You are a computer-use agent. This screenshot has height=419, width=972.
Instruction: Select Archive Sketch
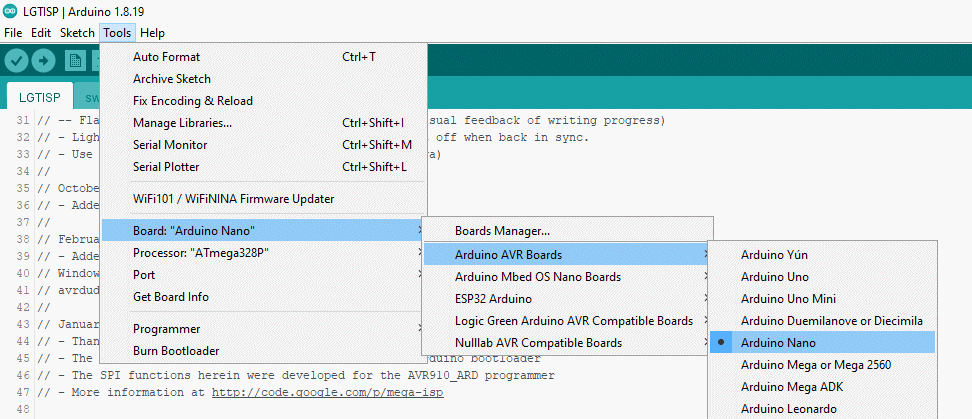click(x=263, y=79)
